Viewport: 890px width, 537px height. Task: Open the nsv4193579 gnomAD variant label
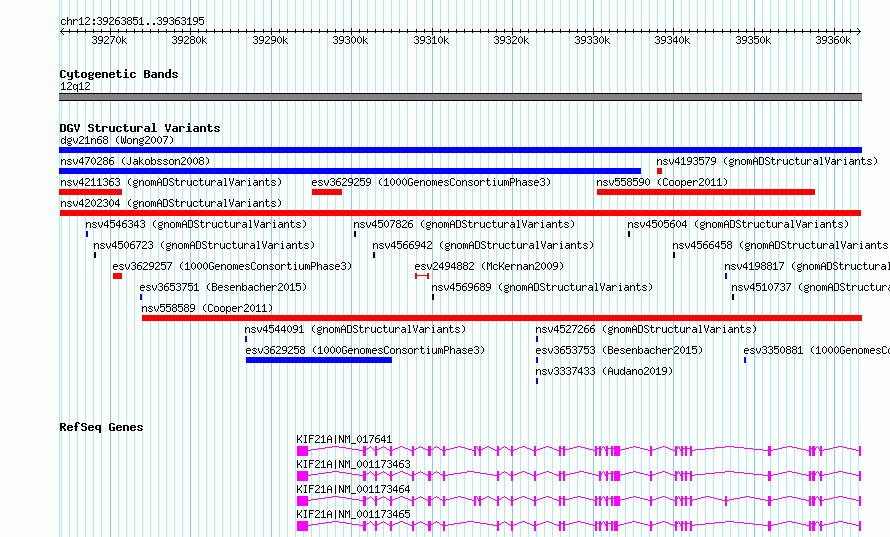(x=767, y=161)
